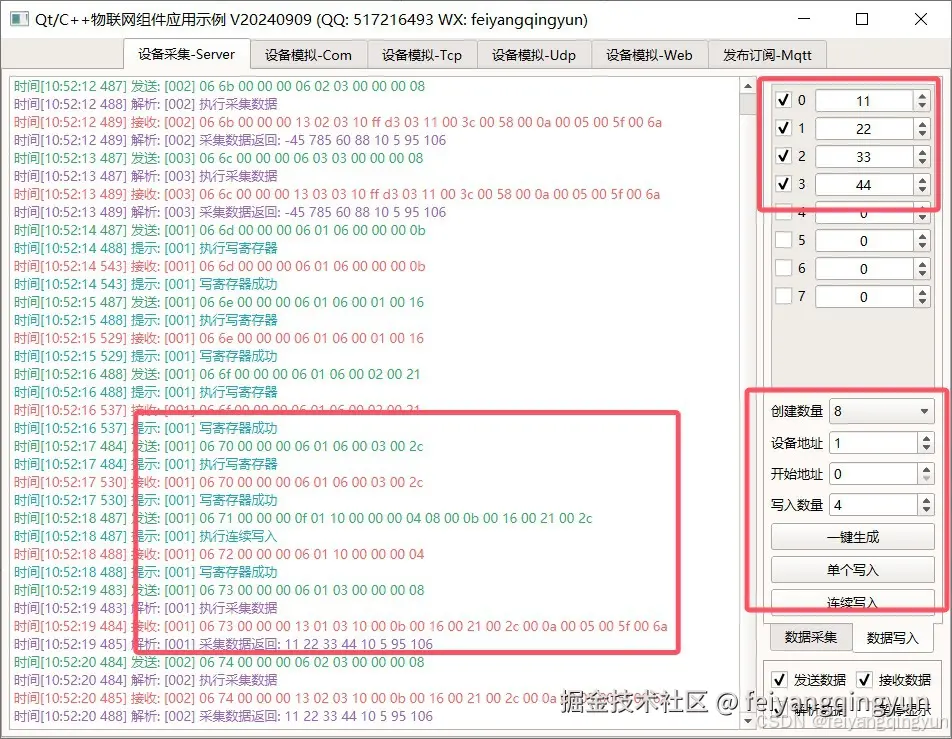The width and height of the screenshot is (952, 739).
Task: Open the 设备模拟-Web tab
Action: (x=650, y=54)
